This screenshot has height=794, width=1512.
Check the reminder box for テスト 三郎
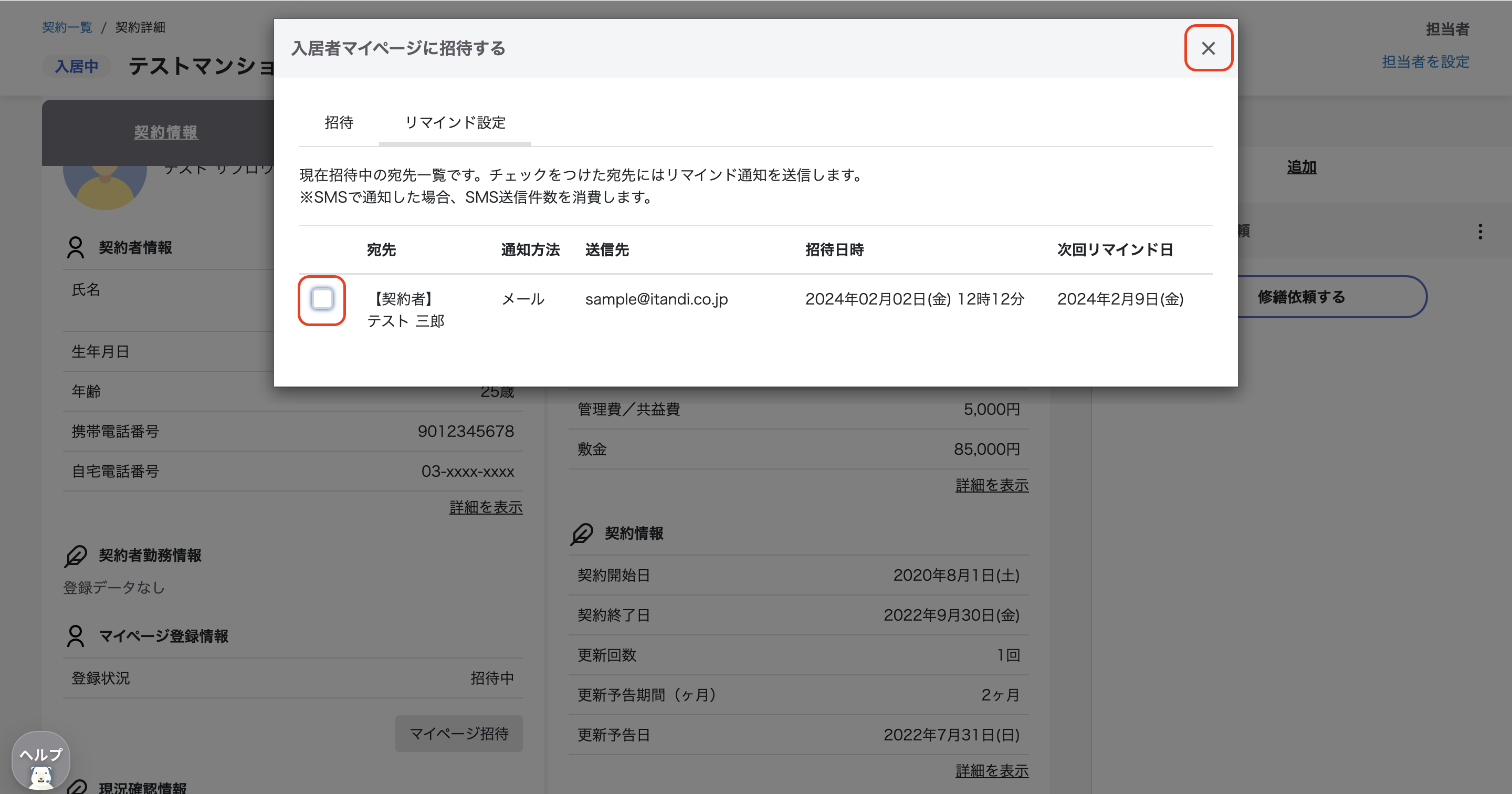(322, 299)
